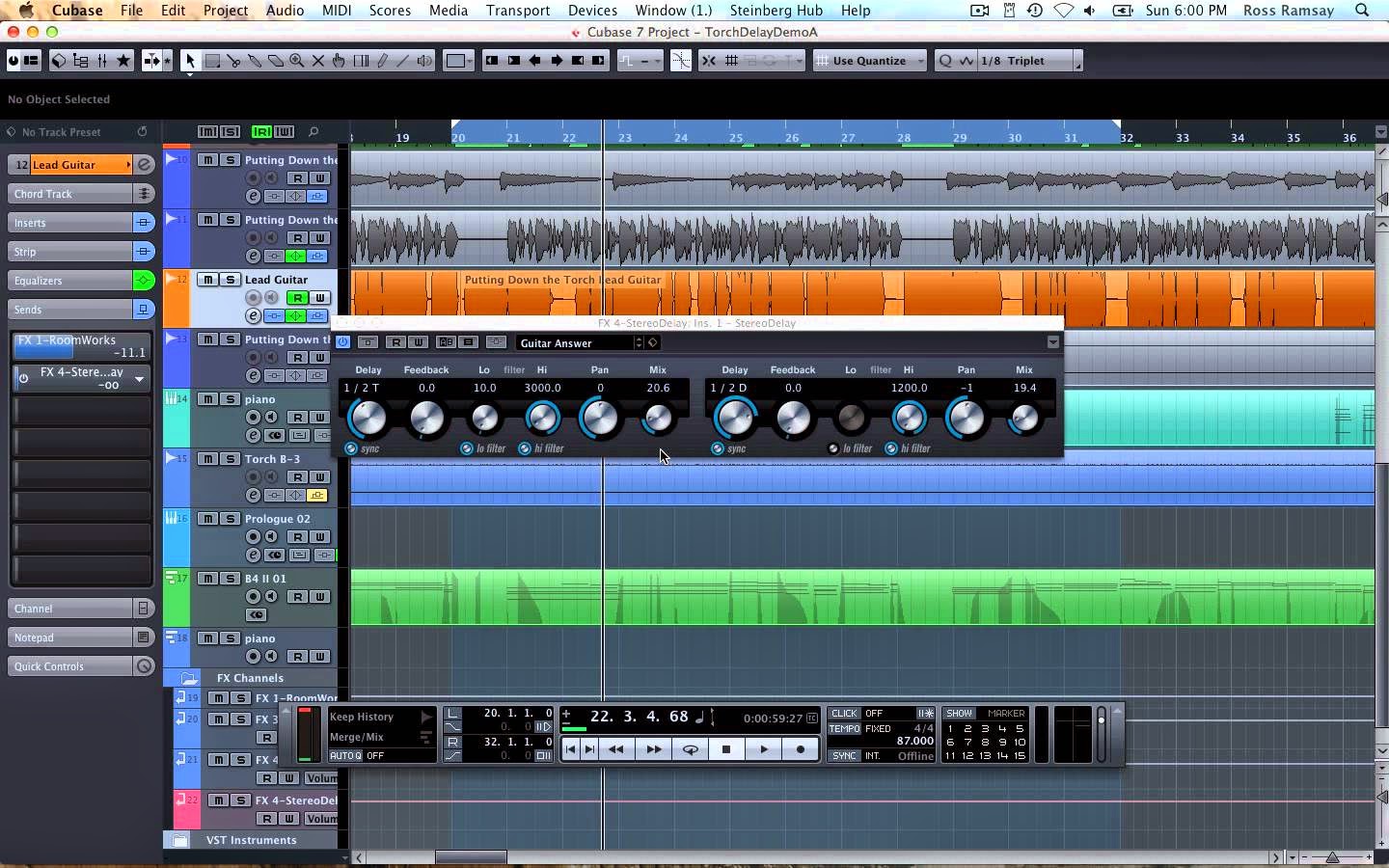
Task: Select the Draw pencil tool
Action: (x=382, y=61)
